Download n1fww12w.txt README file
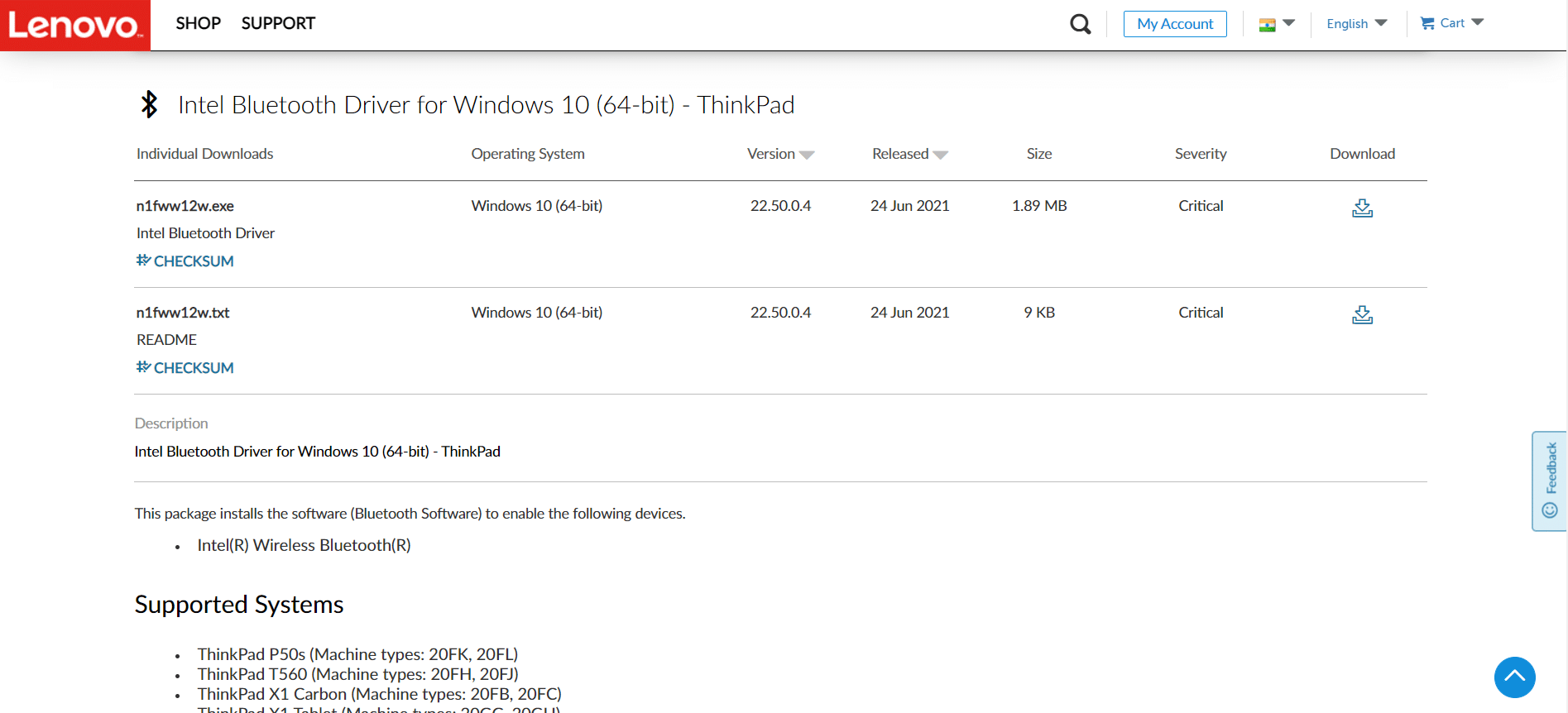Viewport: 1568px width, 713px height. click(x=1362, y=314)
